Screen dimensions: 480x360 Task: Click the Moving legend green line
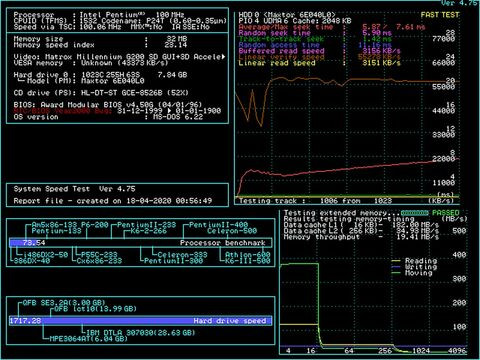[396, 273]
